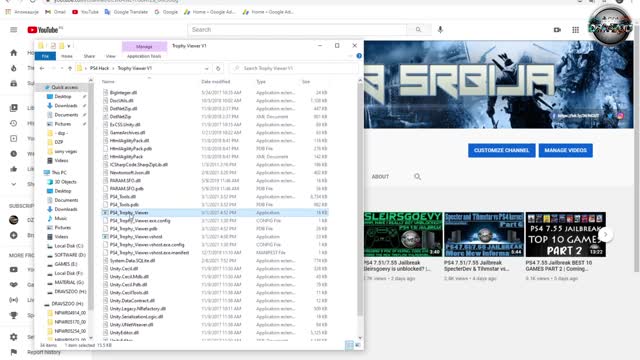The image size is (640, 360).
Task: Click next arrow on the video shelf
Action: pos(606,234)
